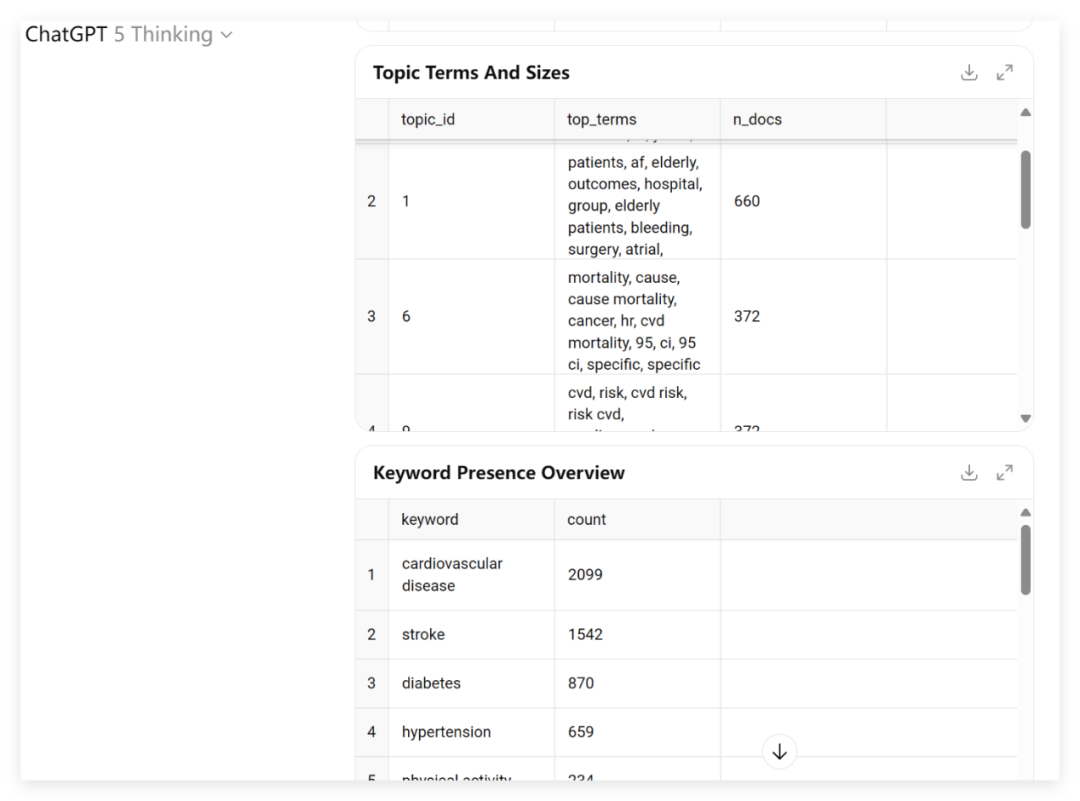1080x801 pixels.
Task: Select the cardiovascular disease keyword cell
Action: tap(471, 574)
